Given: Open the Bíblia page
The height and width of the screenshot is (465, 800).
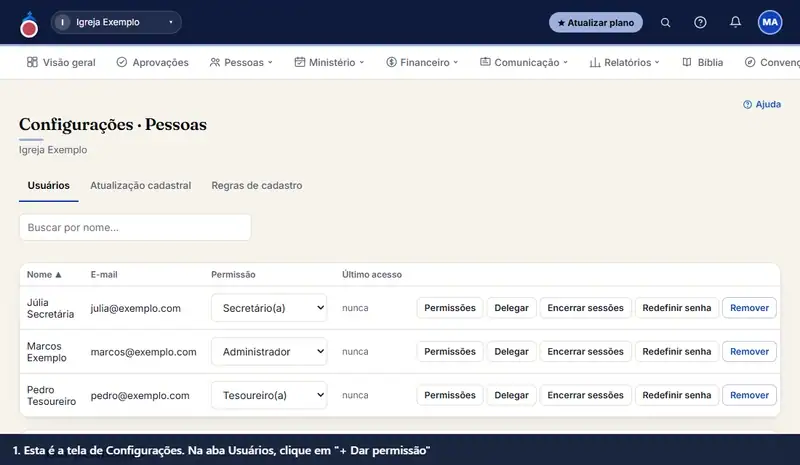Looking at the screenshot, I should [703, 62].
